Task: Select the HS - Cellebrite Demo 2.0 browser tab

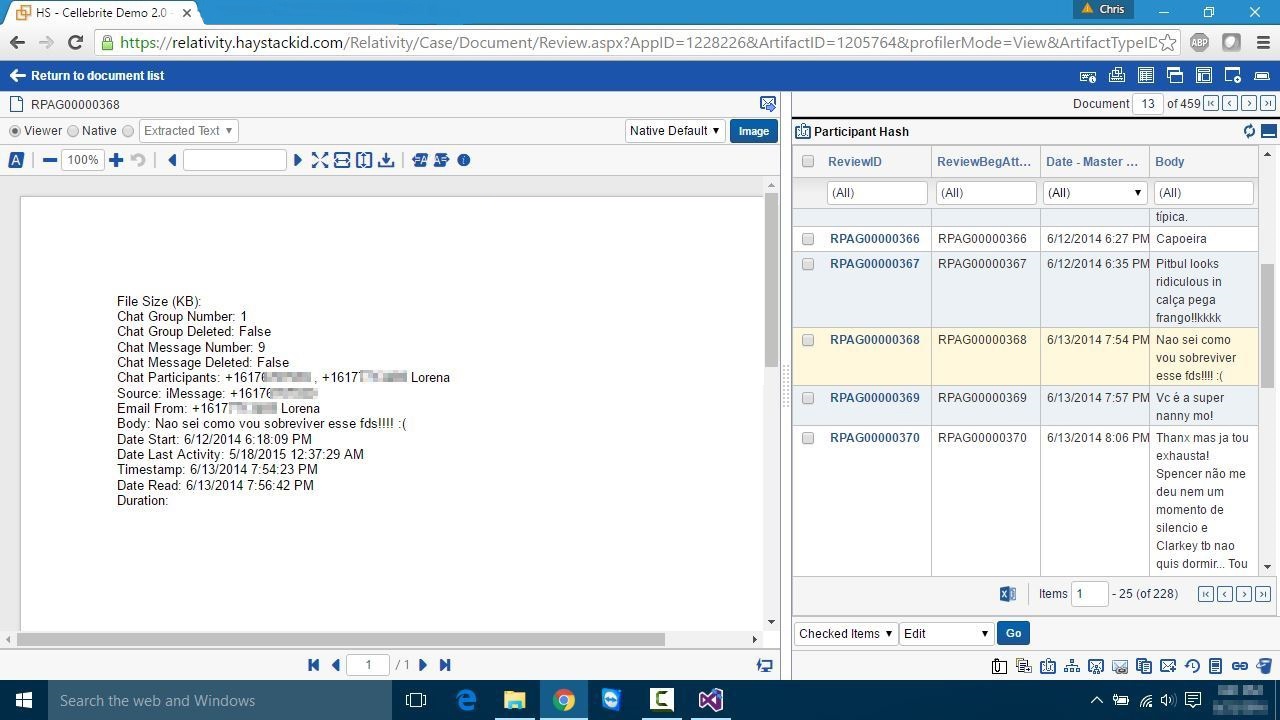Action: [100, 13]
